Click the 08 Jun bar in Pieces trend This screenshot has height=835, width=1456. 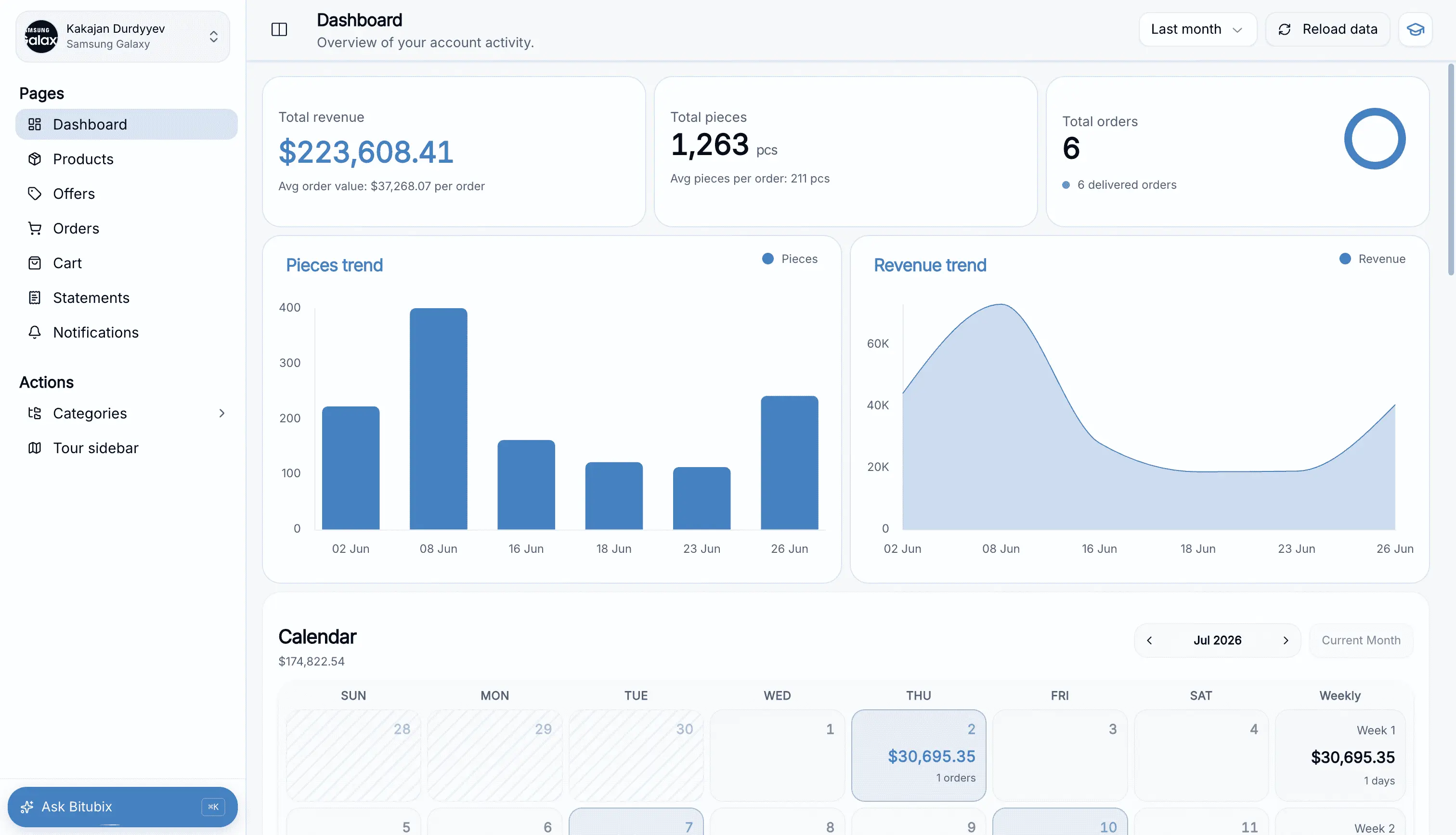pyautogui.click(x=439, y=418)
